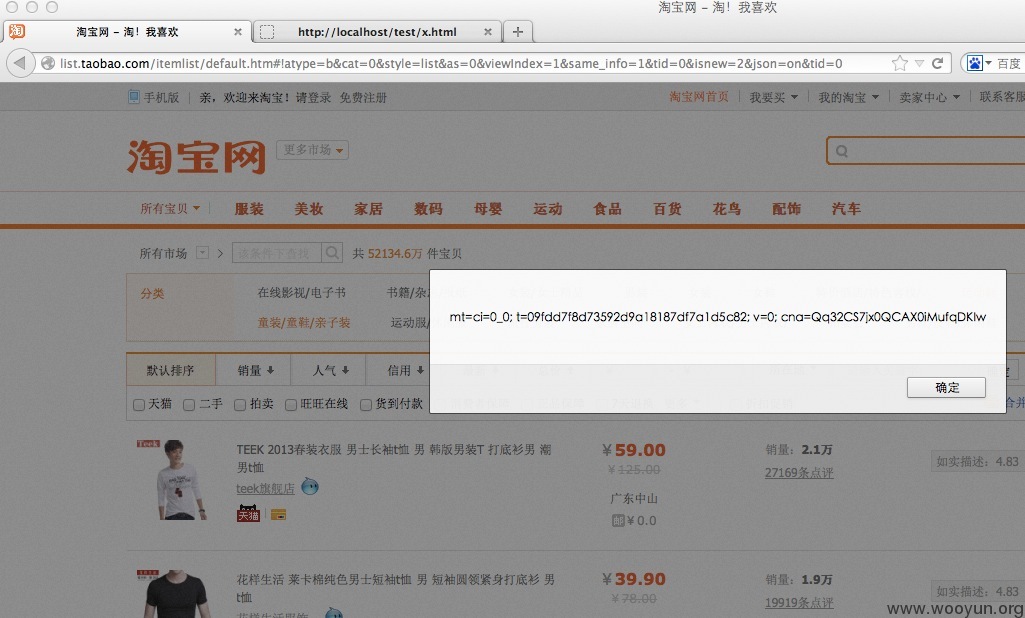1025x618 pixels.
Task: Click the browser back arrow button
Action: (x=20, y=63)
